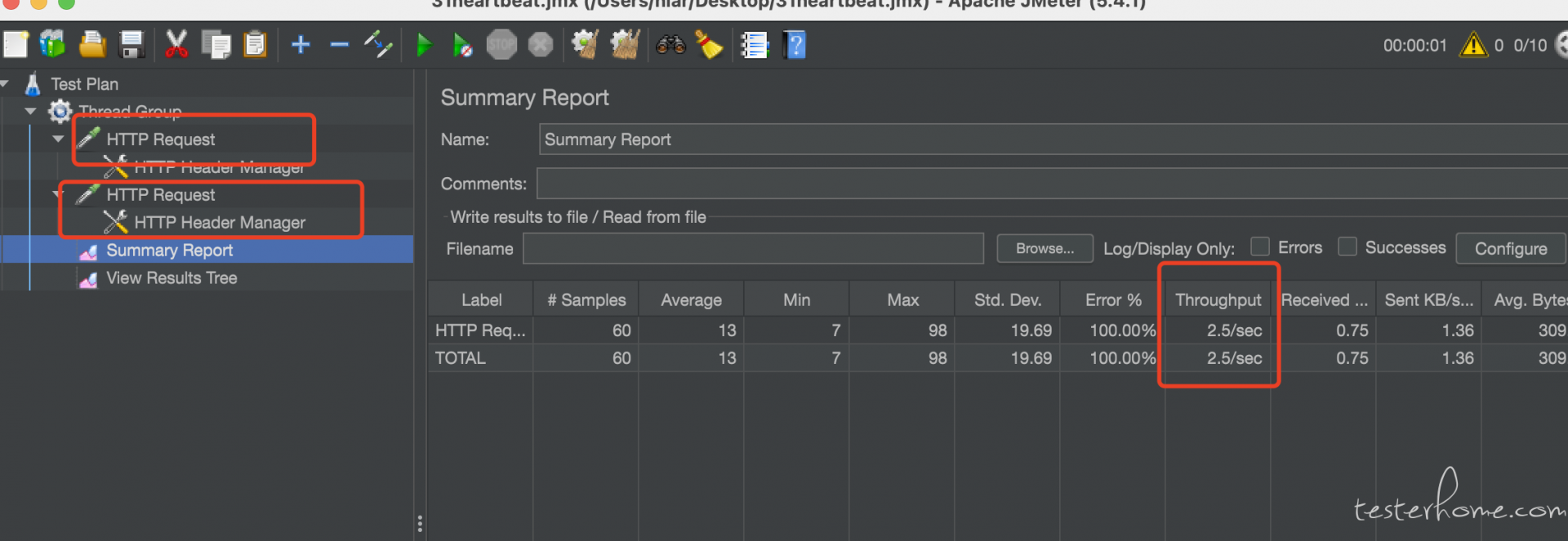Collapse the Thread Group node arrow

point(31,111)
